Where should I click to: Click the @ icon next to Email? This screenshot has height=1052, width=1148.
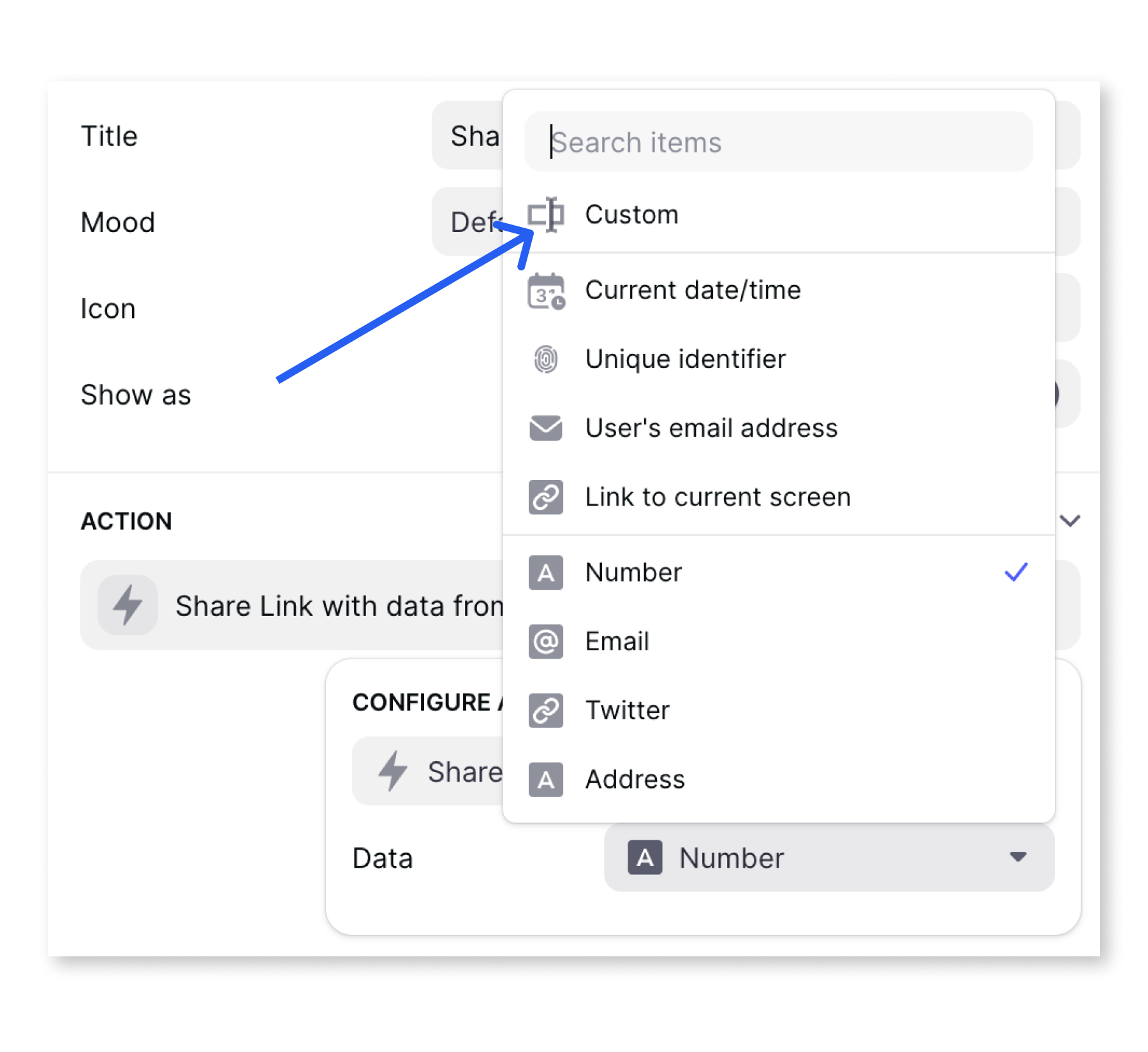point(546,641)
